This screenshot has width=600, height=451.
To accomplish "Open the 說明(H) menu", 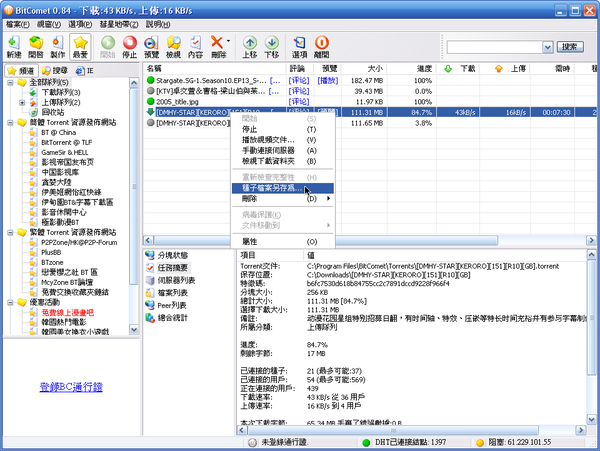I will click(158, 24).
